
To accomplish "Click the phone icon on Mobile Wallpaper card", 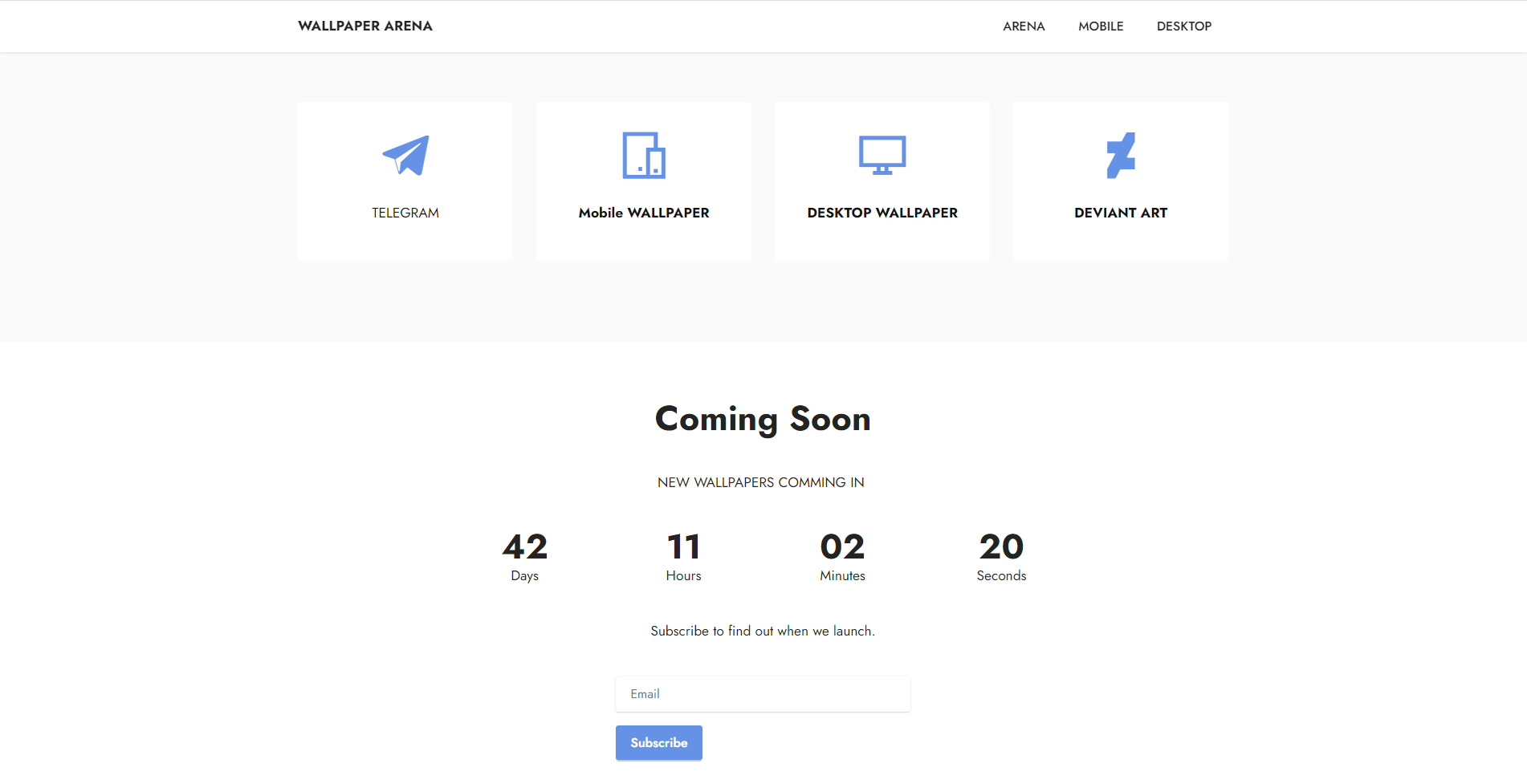I will pos(643,156).
